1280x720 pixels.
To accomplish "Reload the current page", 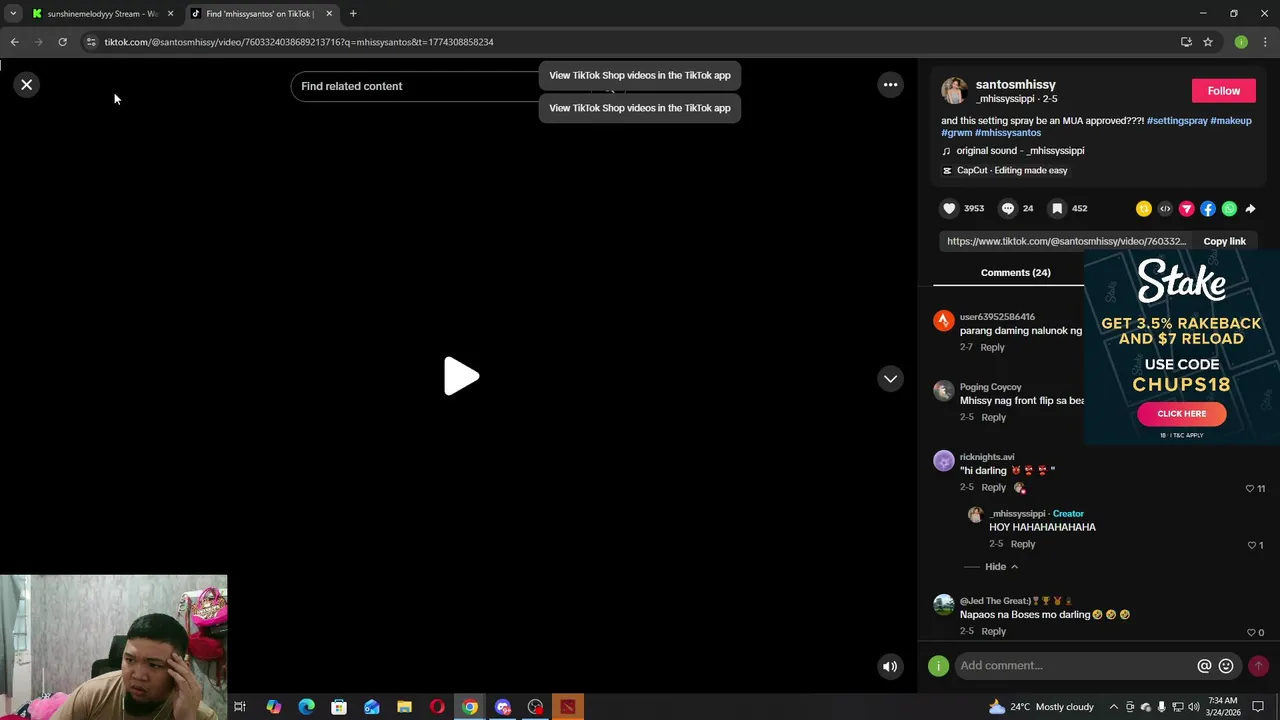I will click(x=62, y=42).
